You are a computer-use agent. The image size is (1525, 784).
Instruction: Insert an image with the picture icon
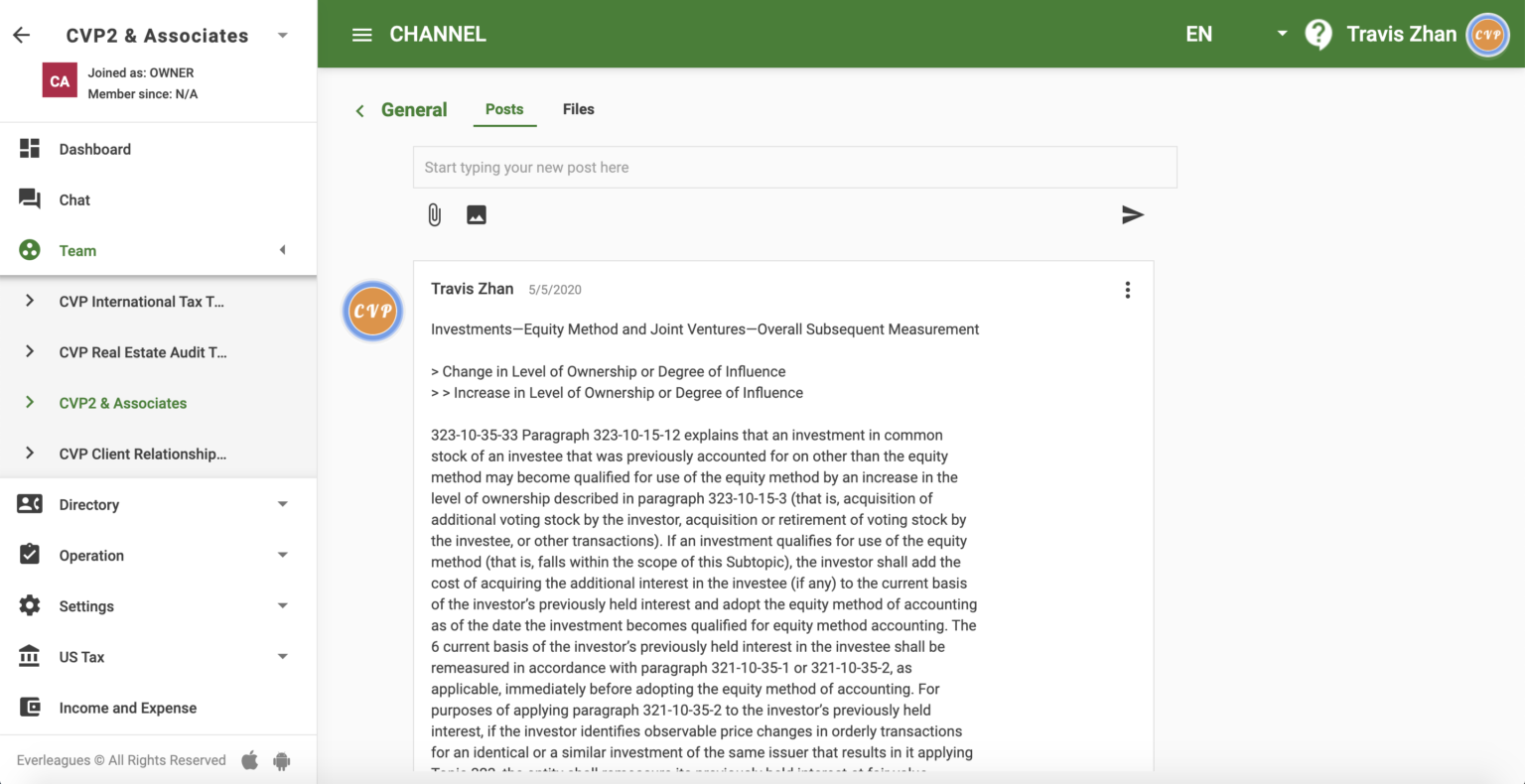click(x=477, y=214)
